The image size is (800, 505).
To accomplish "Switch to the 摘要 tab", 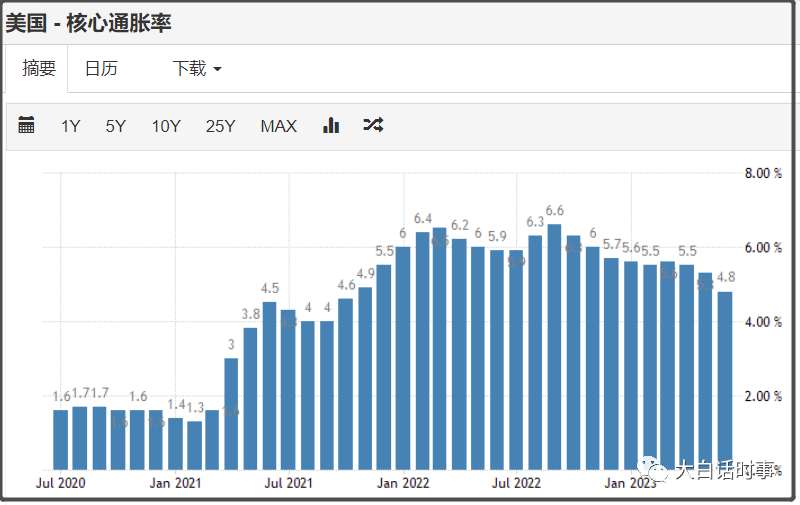I will 39,68.
